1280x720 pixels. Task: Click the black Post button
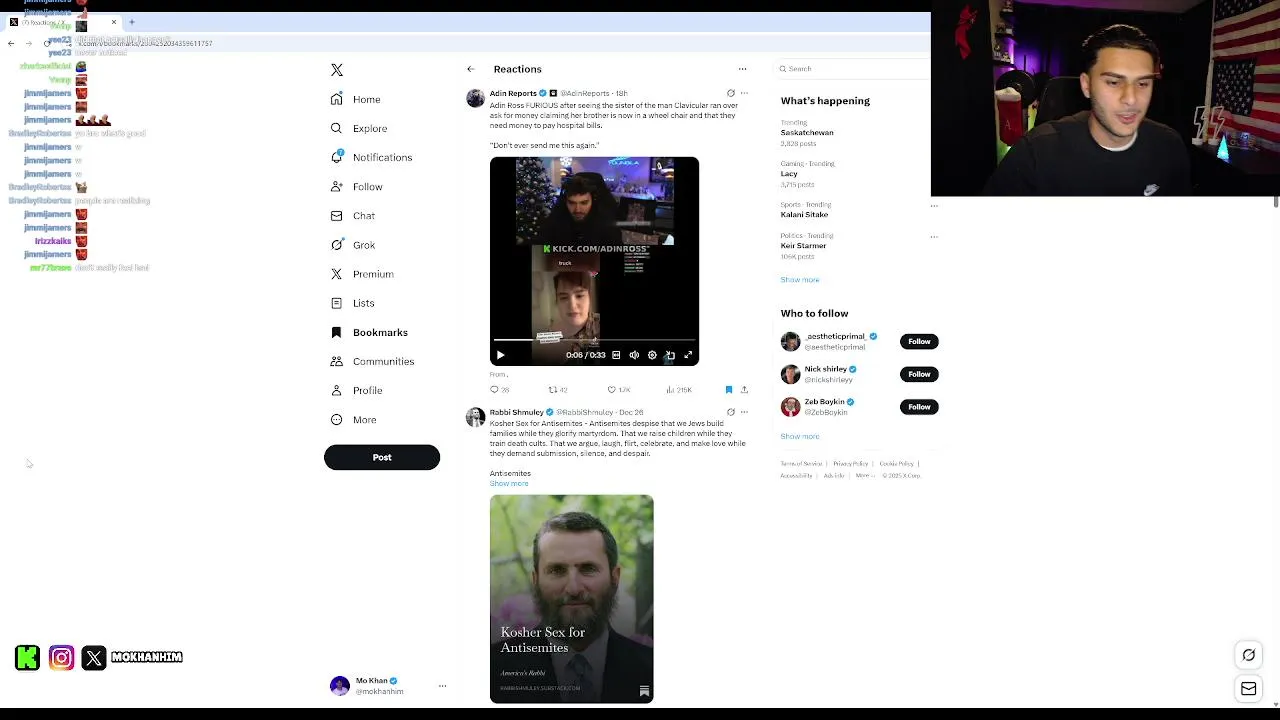click(x=382, y=457)
